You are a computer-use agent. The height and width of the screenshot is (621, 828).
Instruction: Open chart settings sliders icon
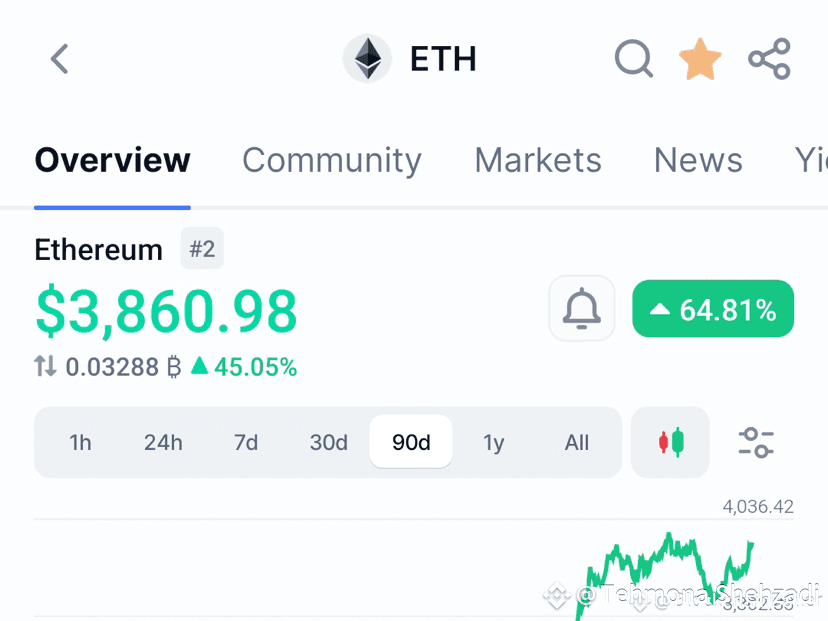pos(756,443)
